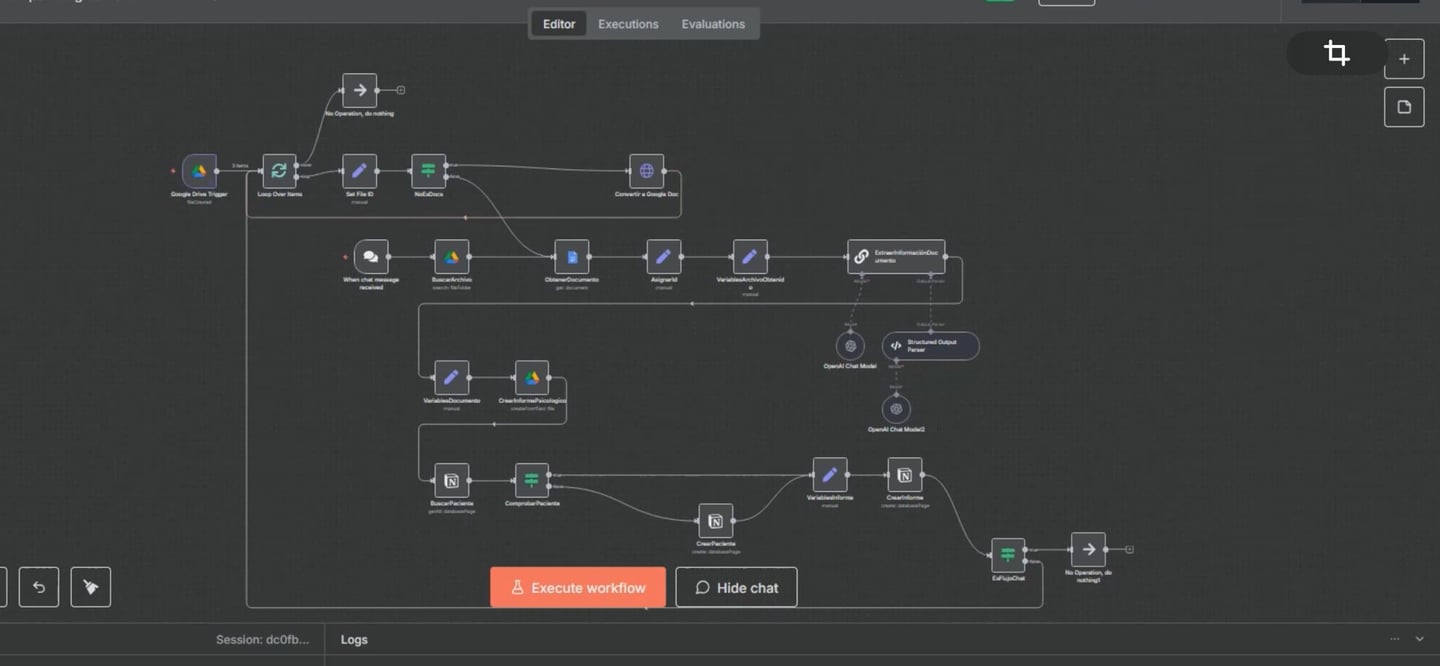Screen dimensions: 1440x666
Task: Open the Set File ID node
Action: (x=360, y=171)
